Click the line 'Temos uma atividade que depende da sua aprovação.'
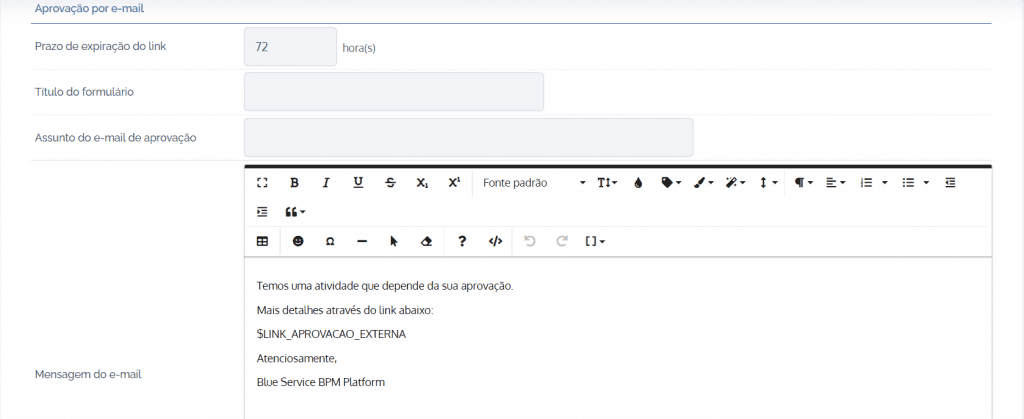The image size is (1024, 419). coord(385,286)
